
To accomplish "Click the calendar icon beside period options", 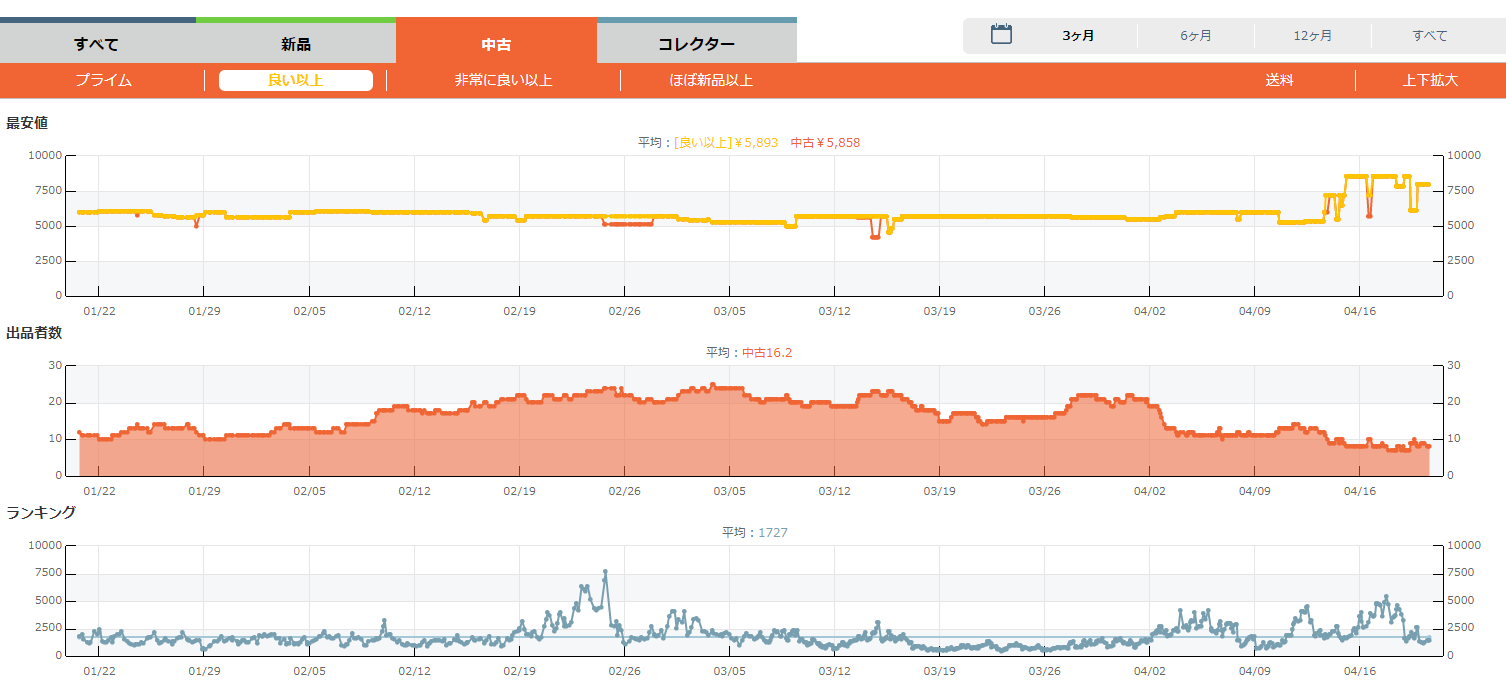I will (1001, 35).
